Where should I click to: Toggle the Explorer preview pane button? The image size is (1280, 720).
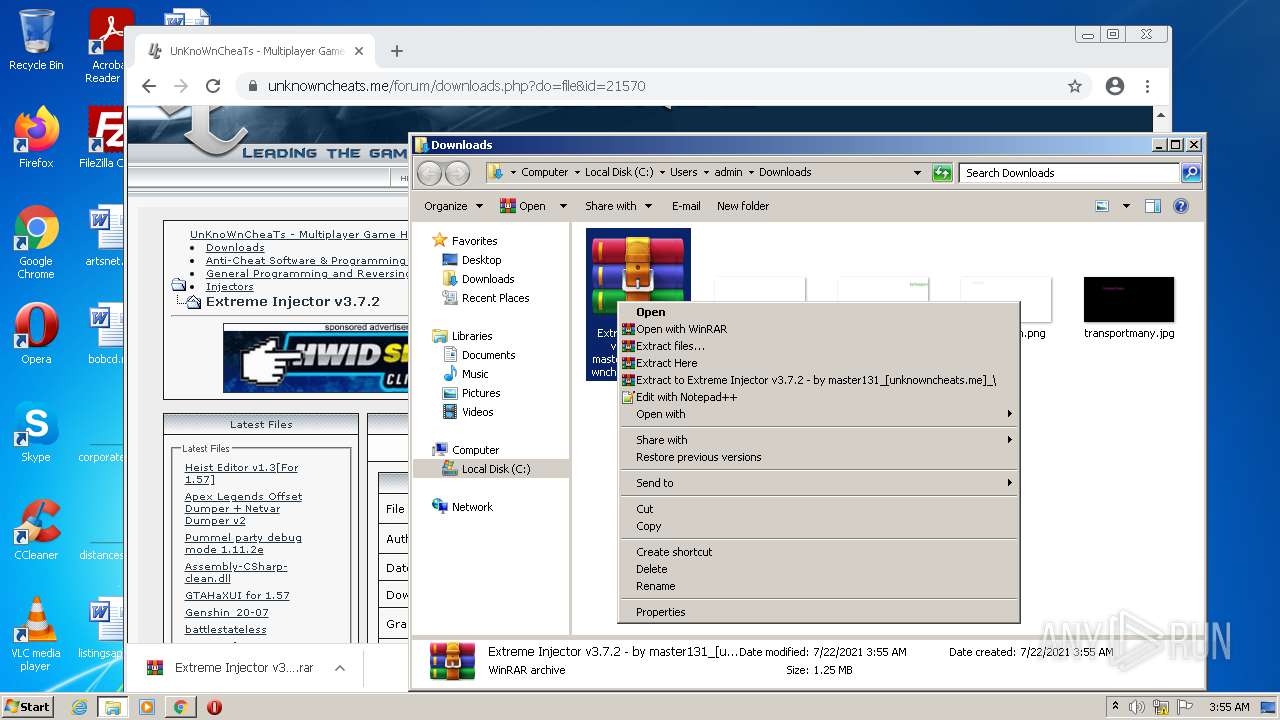coord(1153,206)
